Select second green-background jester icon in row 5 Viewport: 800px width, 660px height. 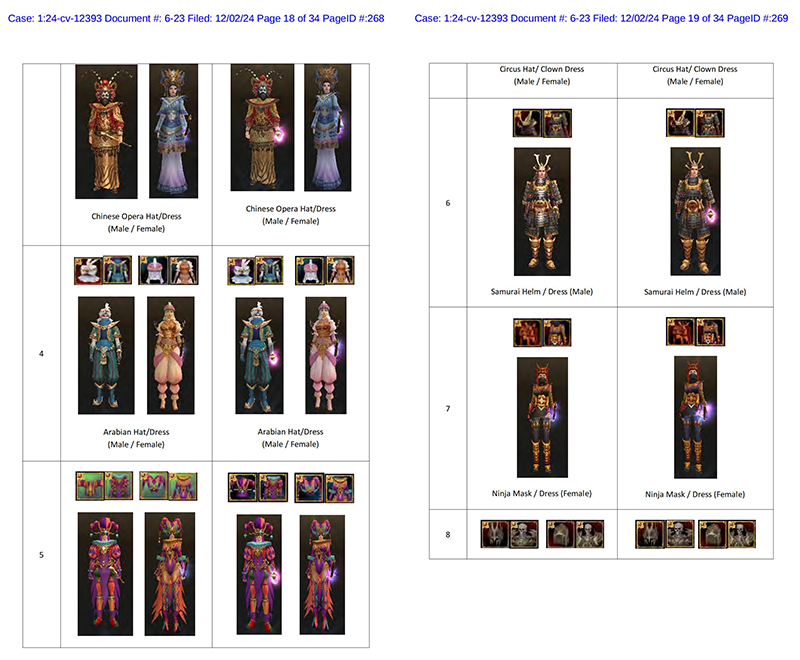pos(119,486)
